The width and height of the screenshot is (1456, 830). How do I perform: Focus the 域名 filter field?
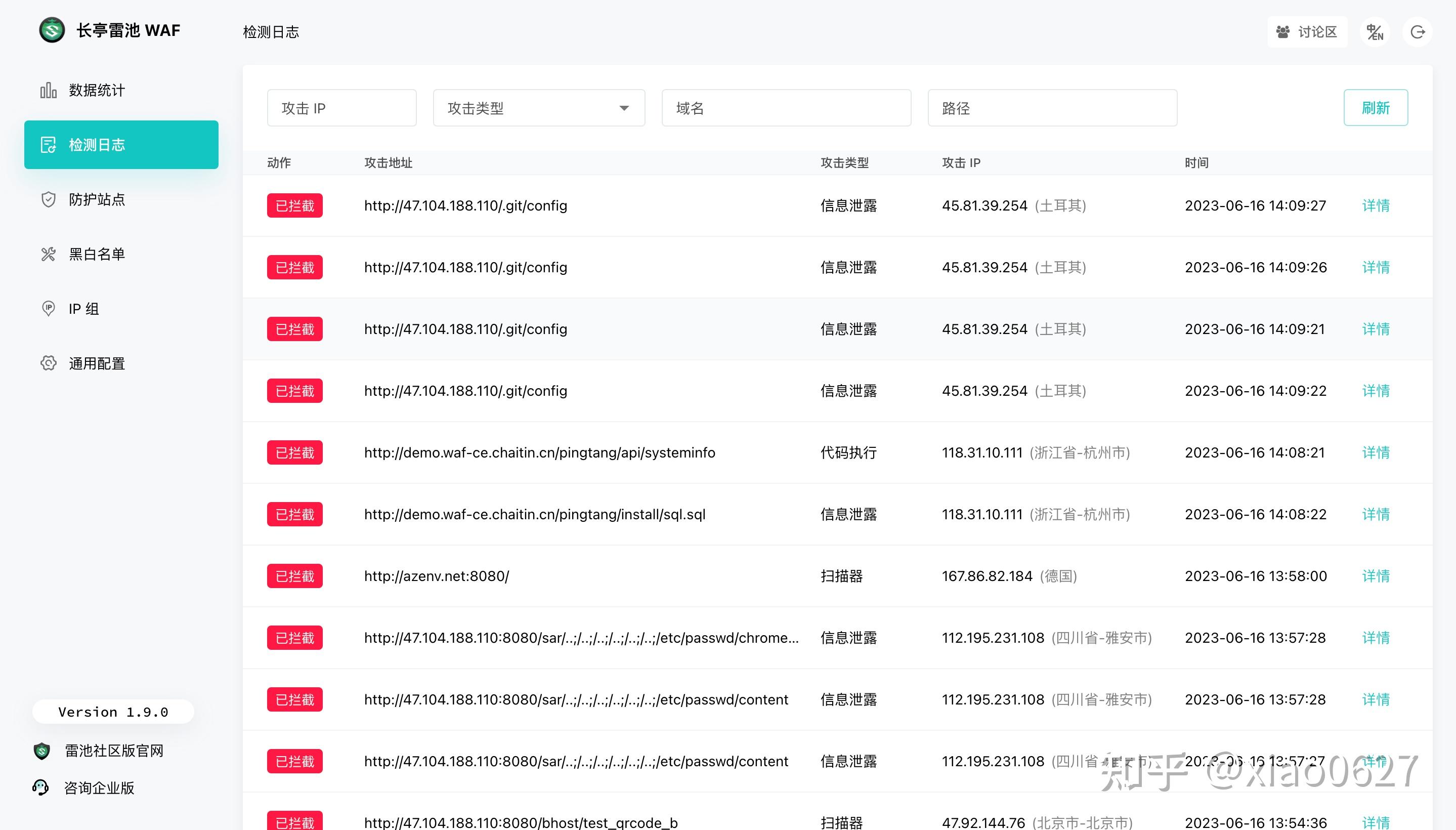coord(786,108)
